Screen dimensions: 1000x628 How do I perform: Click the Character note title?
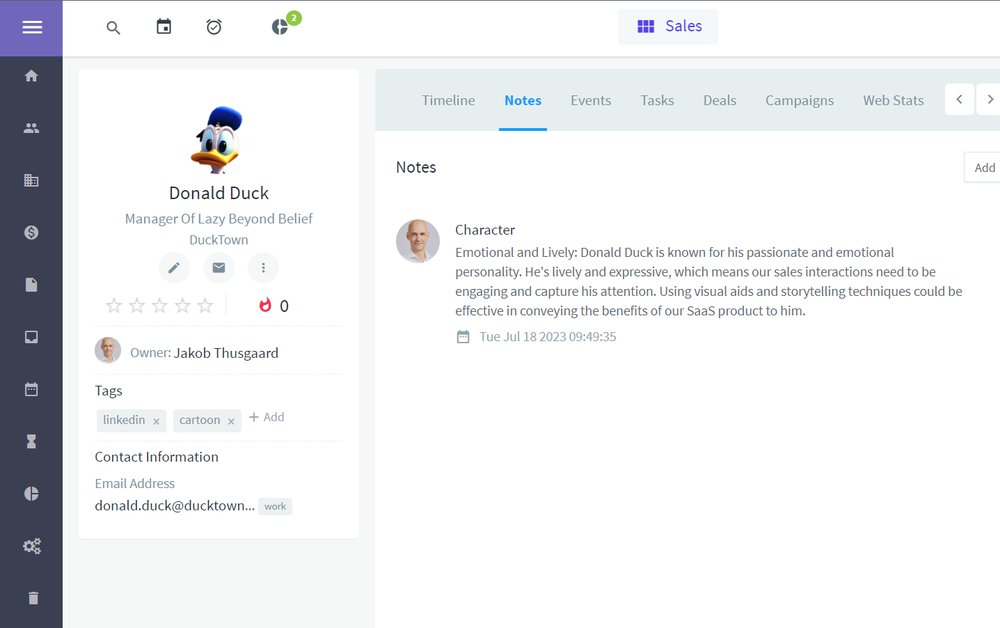pos(485,230)
